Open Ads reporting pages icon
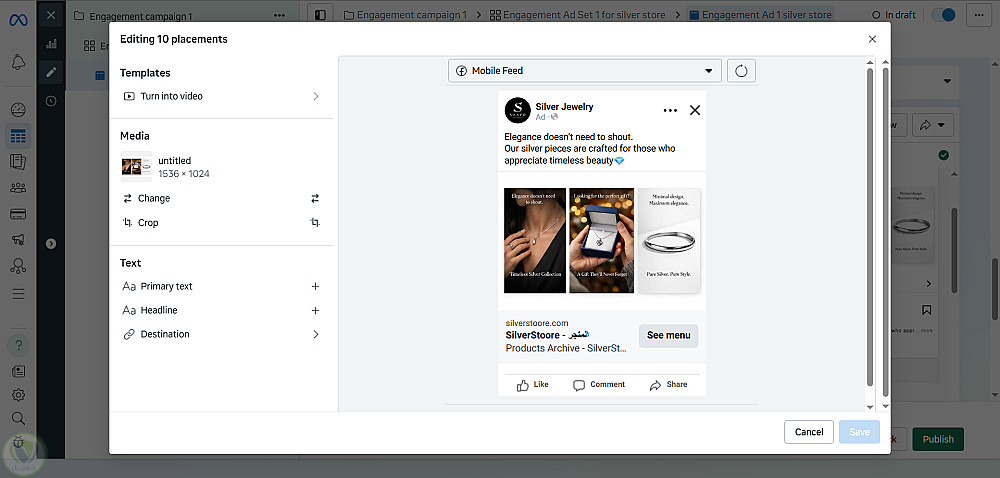1000x478 pixels. click(x=18, y=162)
